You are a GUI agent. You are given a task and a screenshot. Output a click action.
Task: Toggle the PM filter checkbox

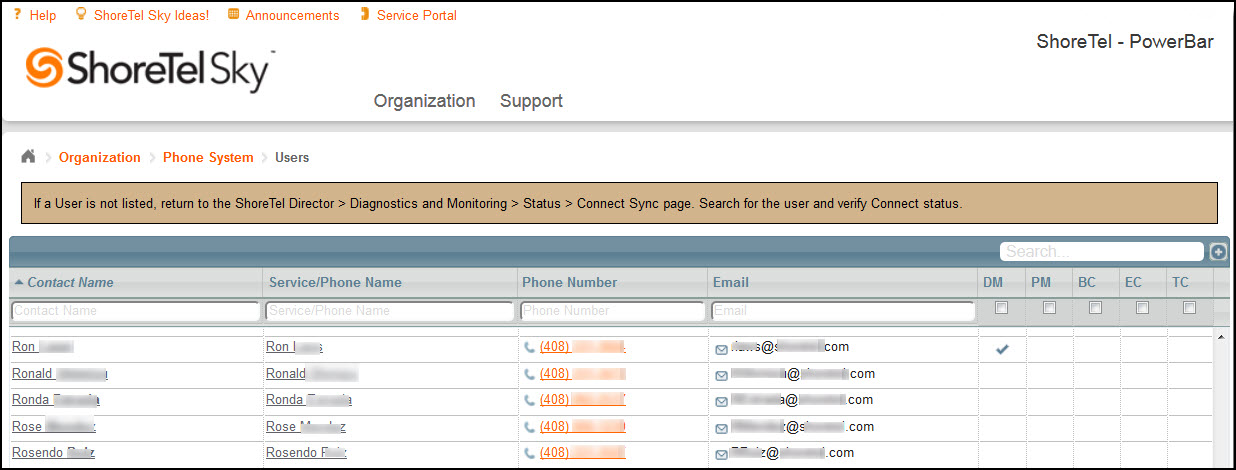pyautogui.click(x=1049, y=308)
